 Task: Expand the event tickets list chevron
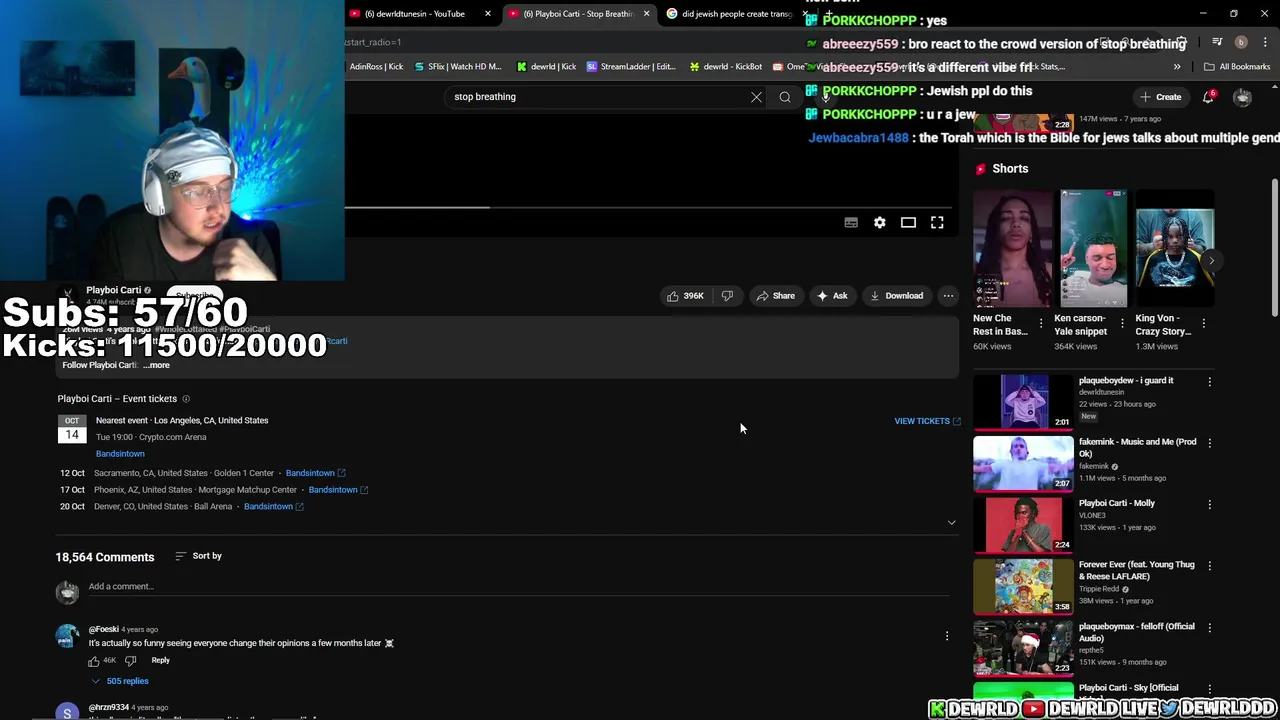[951, 523]
